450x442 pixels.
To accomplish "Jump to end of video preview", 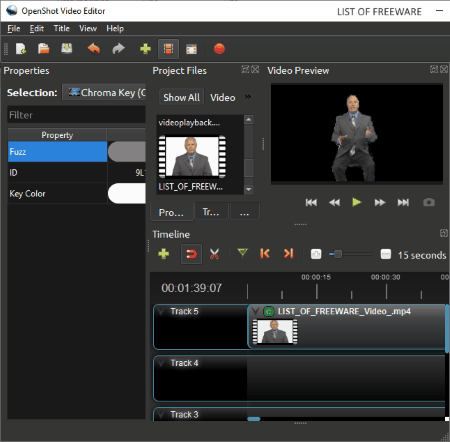I will pyautogui.click(x=403, y=202).
